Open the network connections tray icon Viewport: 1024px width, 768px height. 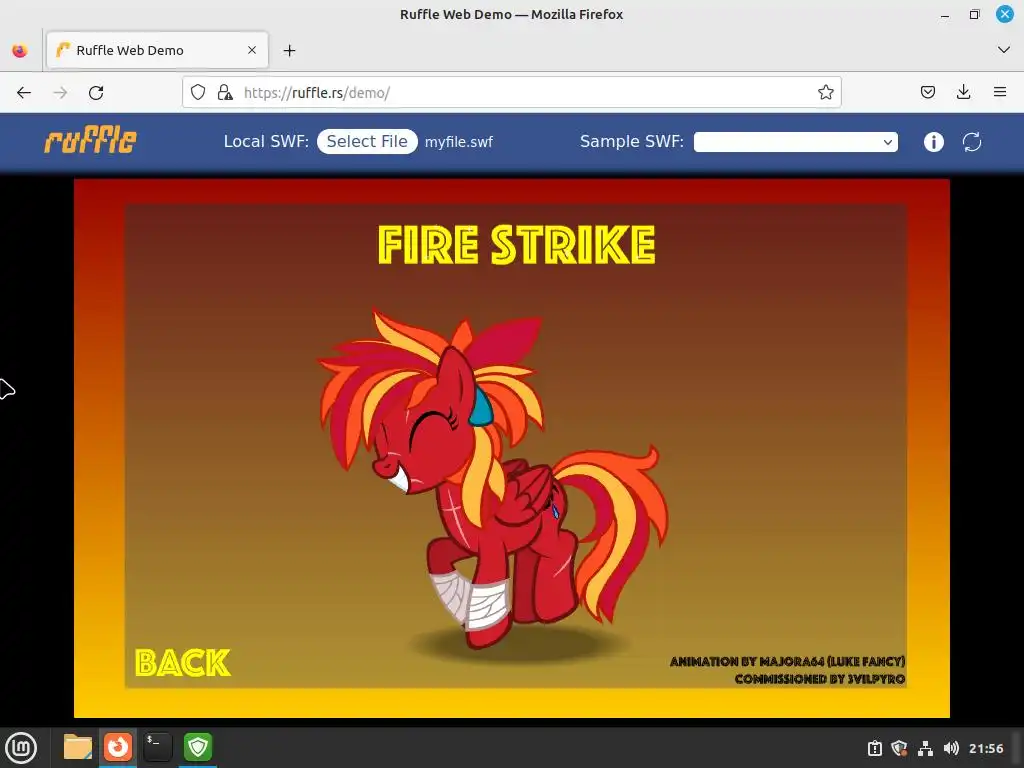tap(925, 748)
